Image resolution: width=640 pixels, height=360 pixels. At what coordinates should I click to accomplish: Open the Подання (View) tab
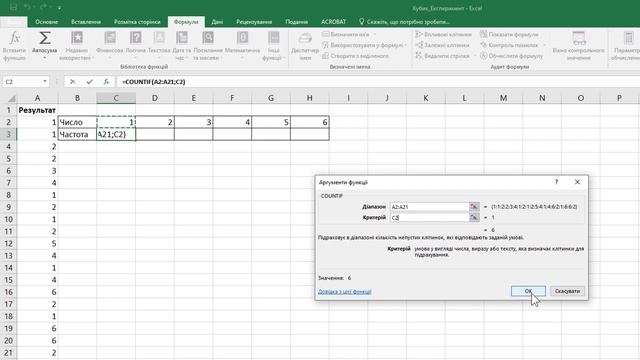coord(296,22)
